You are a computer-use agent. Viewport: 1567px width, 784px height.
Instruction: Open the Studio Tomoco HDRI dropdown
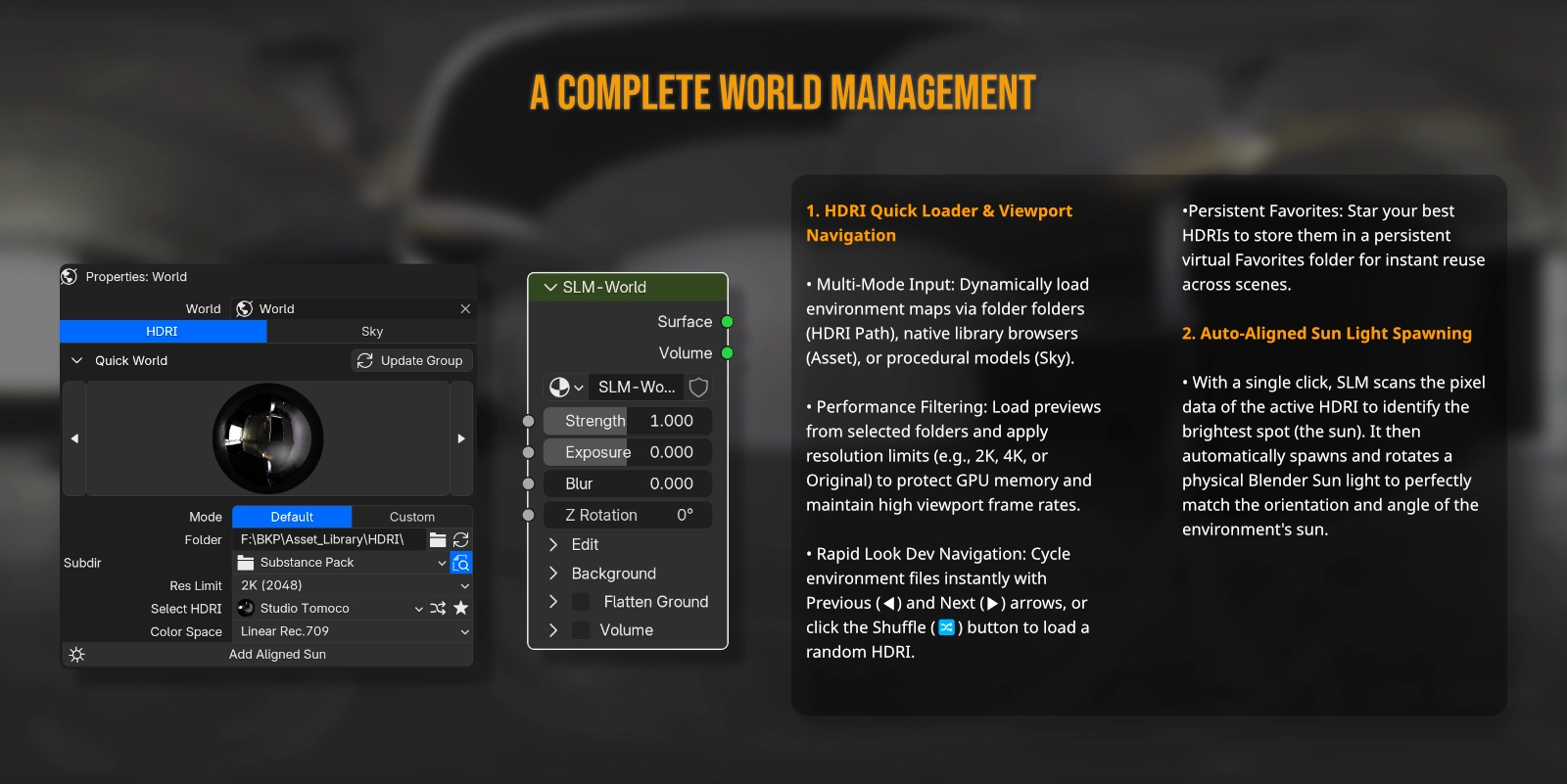(x=329, y=608)
